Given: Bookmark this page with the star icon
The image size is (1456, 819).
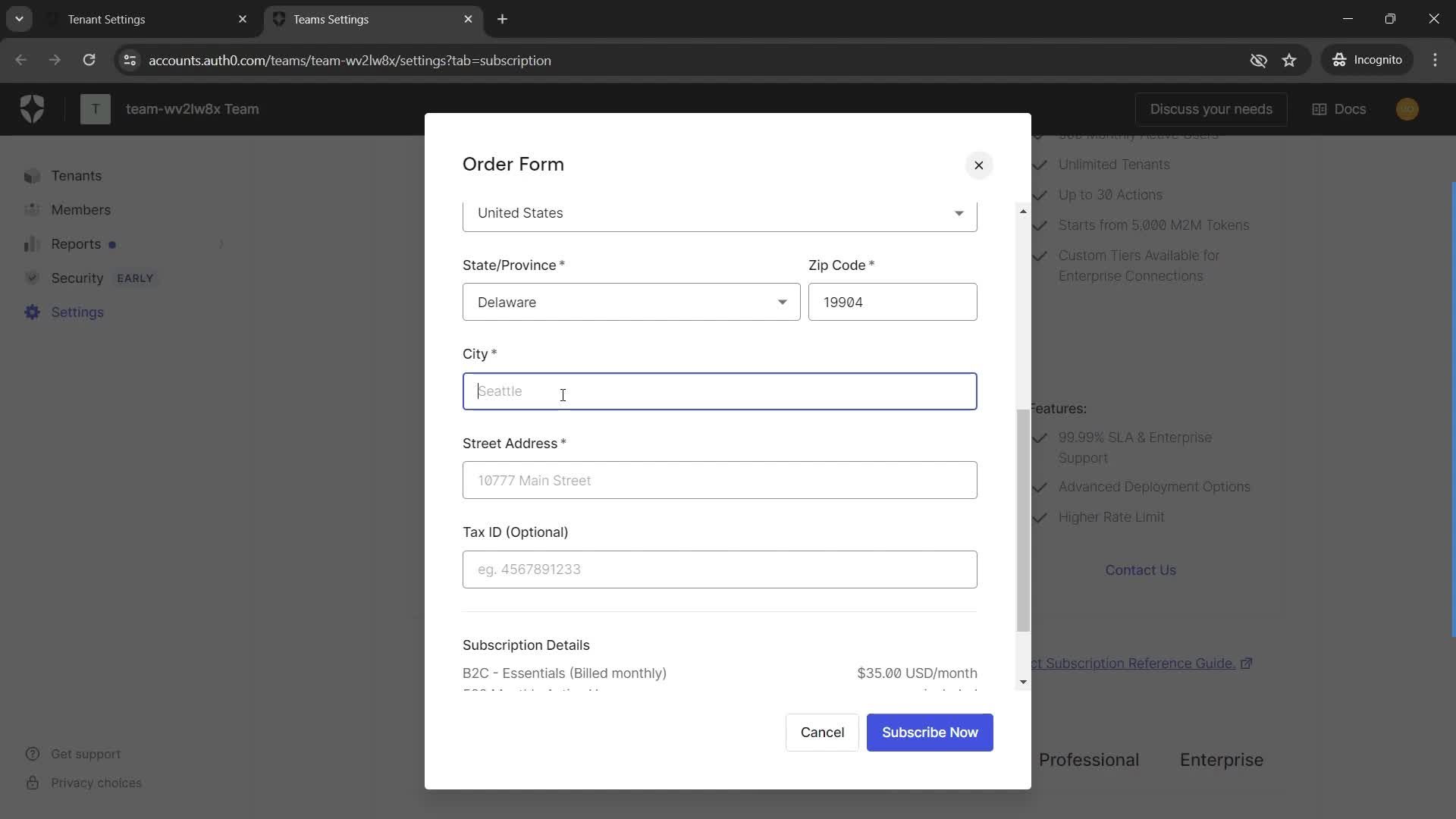Looking at the screenshot, I should point(1289,60).
